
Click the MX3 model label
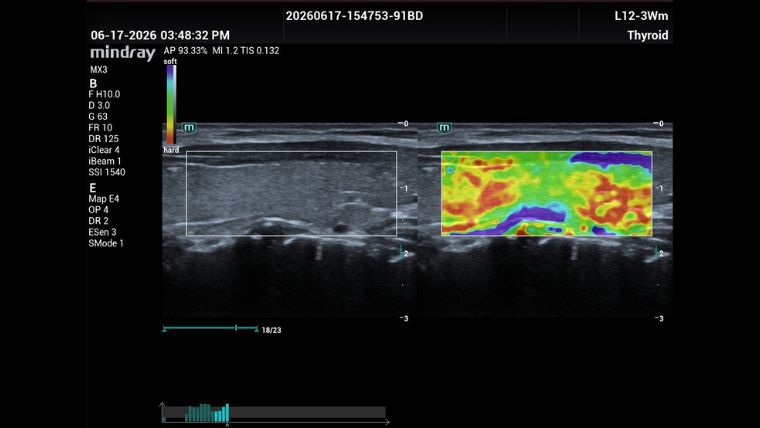[x=99, y=70]
